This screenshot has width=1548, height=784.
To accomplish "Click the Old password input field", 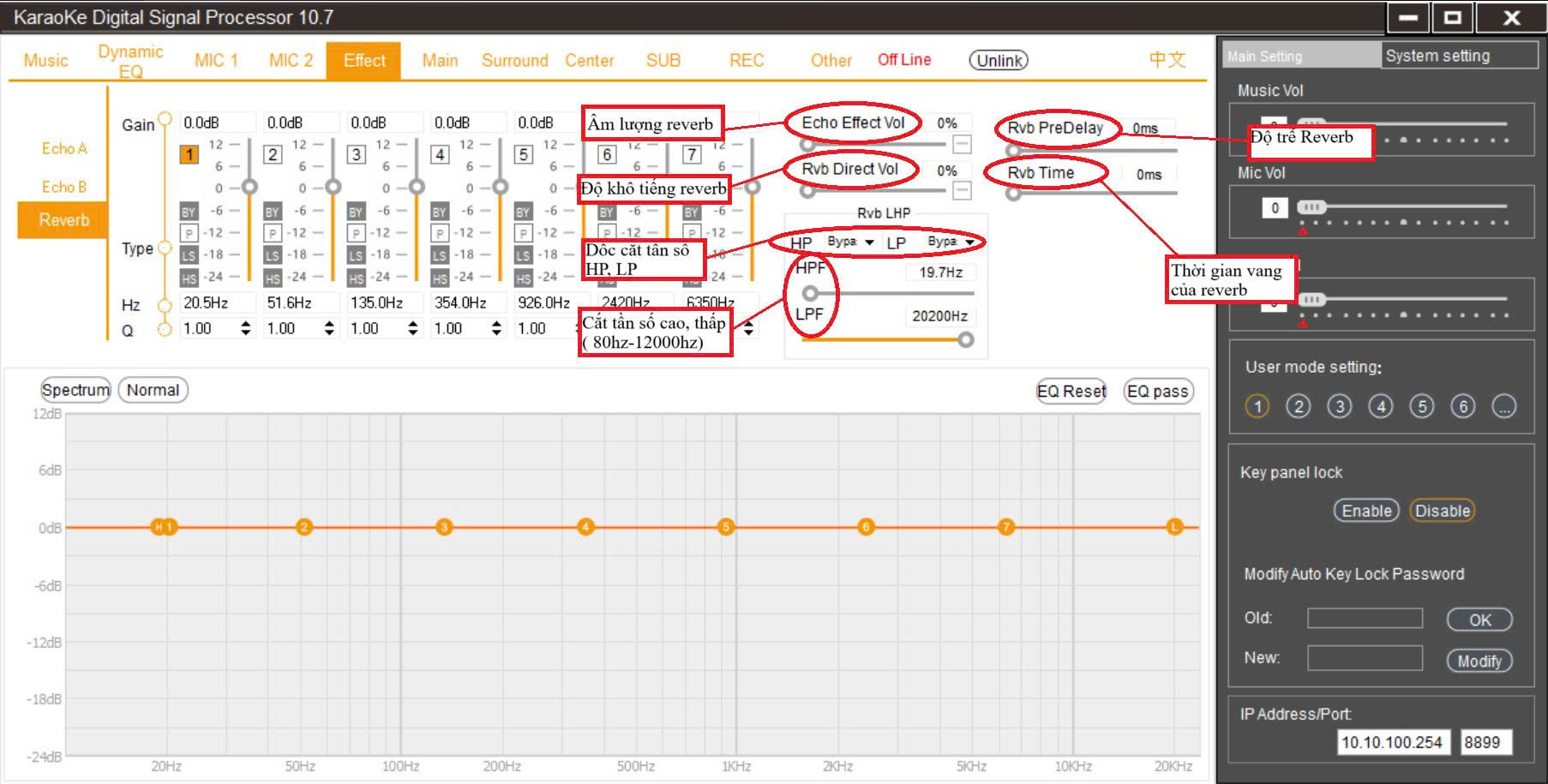I will pos(1365,618).
